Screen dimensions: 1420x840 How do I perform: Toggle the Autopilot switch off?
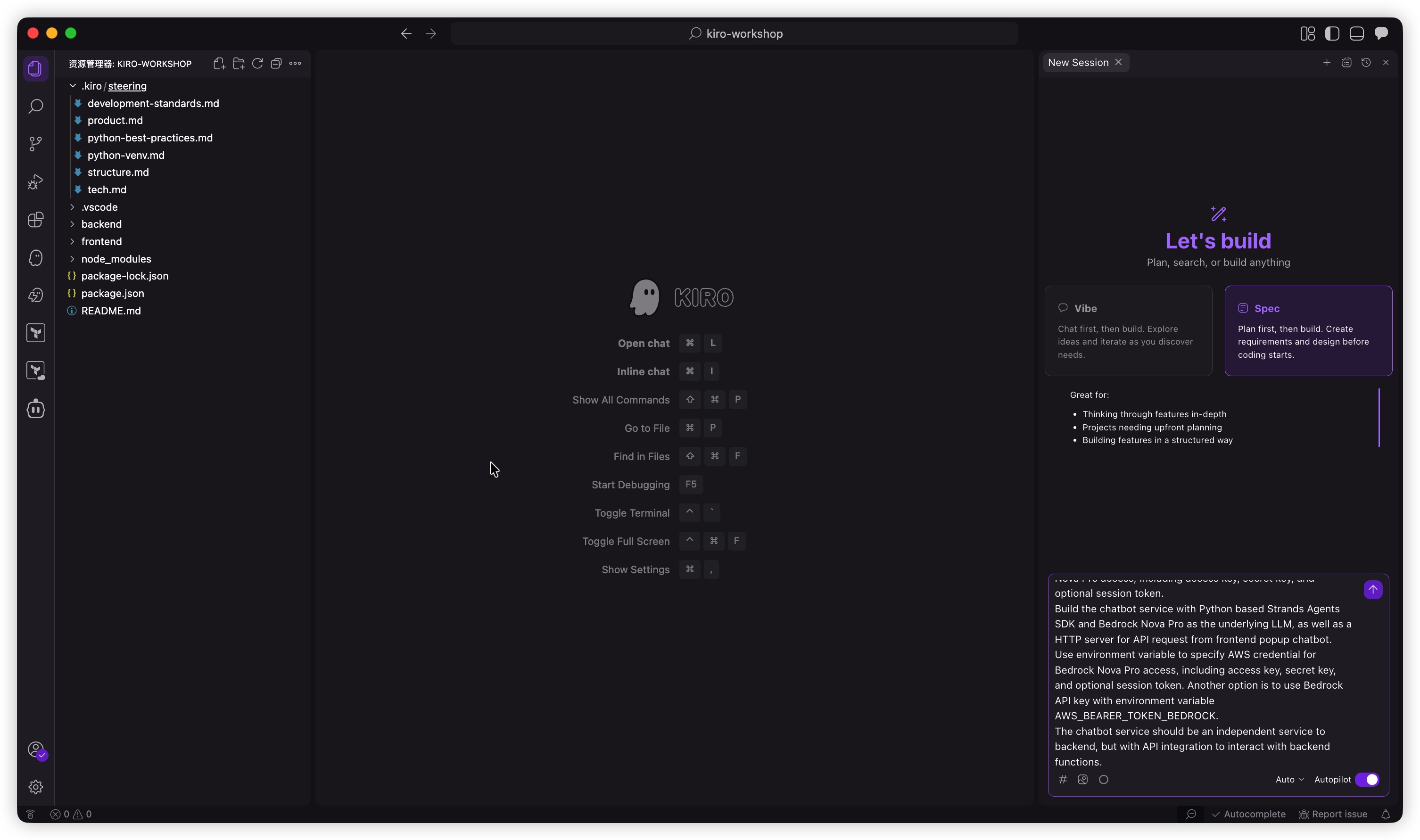(x=1367, y=780)
